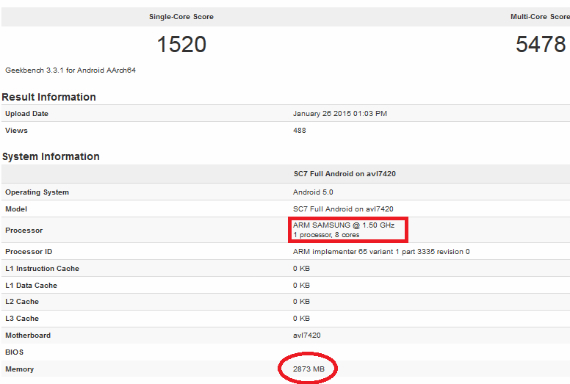Select the Single-Core Score heading
570x384 pixels.
[181, 17]
